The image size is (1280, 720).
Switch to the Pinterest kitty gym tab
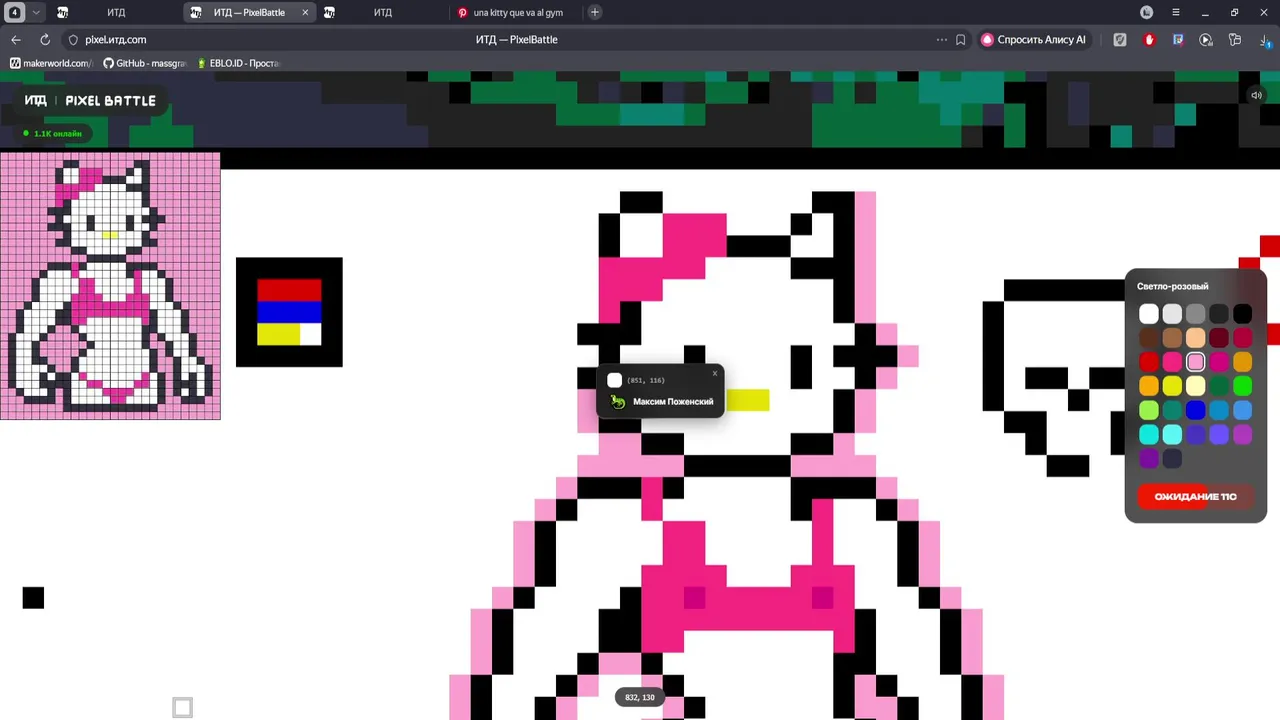pyautogui.click(x=511, y=13)
